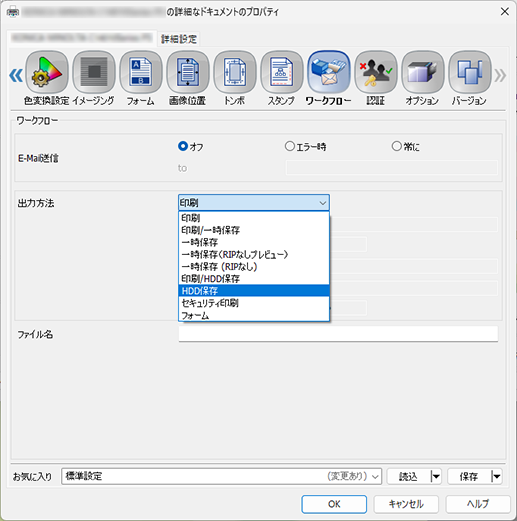The height and width of the screenshot is (521, 517).
Task: Select the イメージング imaging icon
Action: click(x=94, y=72)
